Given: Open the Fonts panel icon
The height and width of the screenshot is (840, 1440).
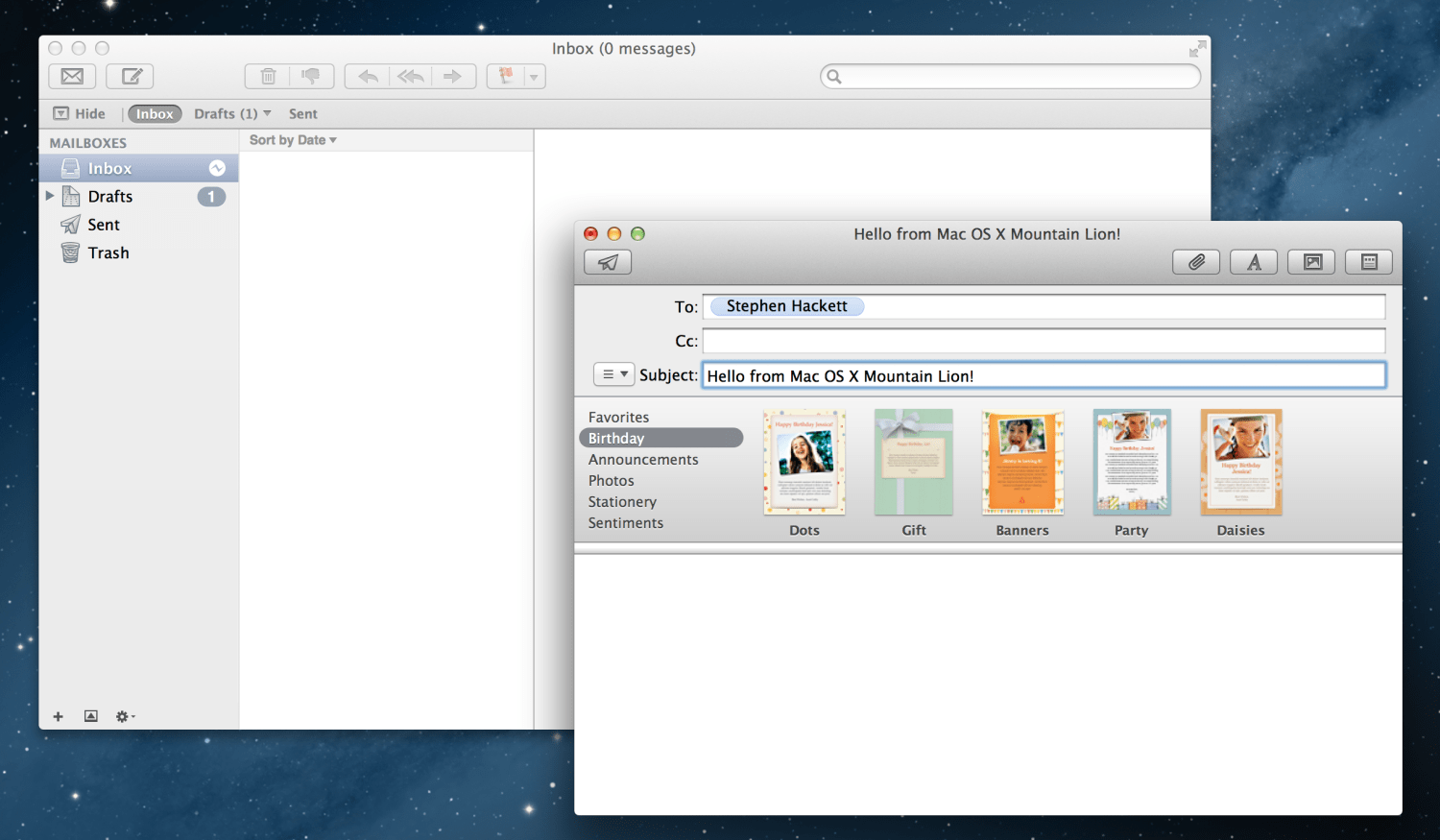Looking at the screenshot, I should [x=1254, y=262].
